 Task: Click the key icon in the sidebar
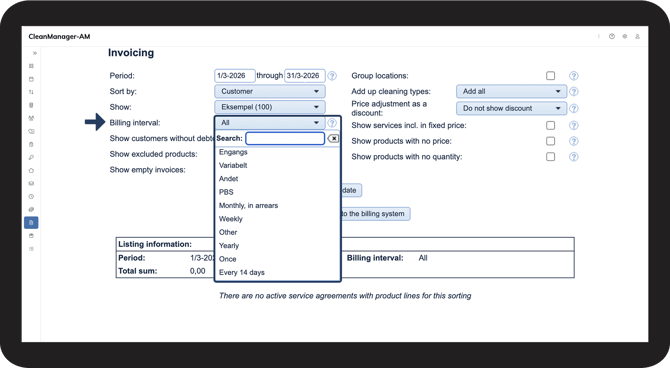click(31, 157)
